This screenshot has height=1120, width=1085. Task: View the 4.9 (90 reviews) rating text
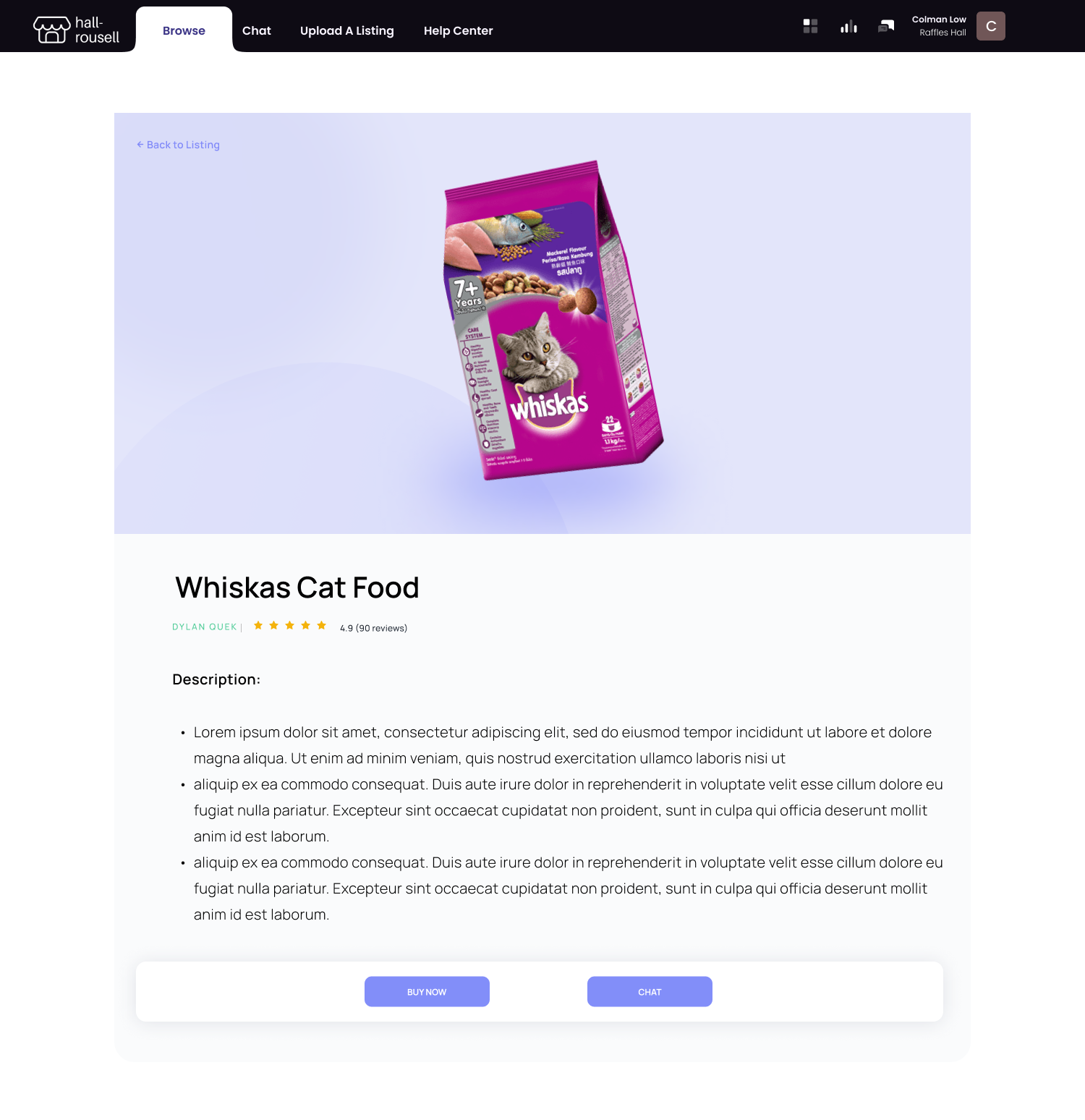(373, 628)
